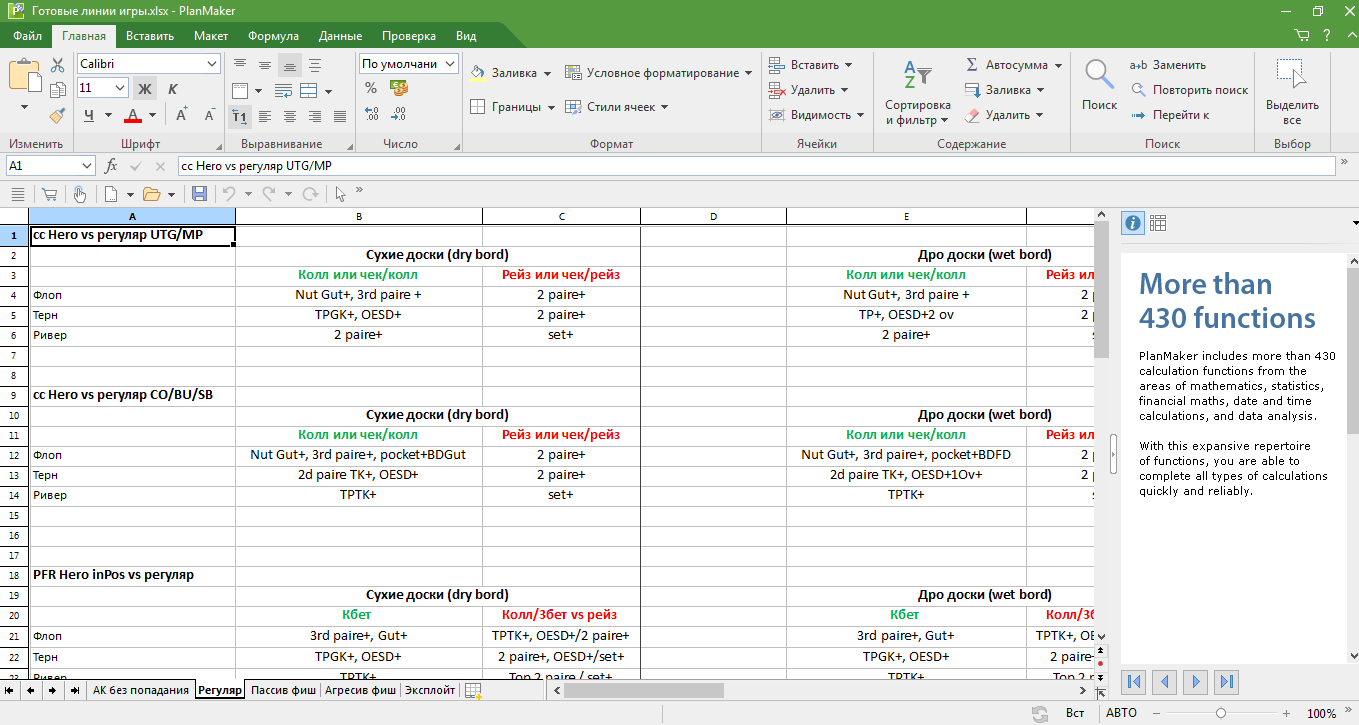Viewport: 1359px width, 725px height.
Task: Switch to sheet tab Пассив фиш
Action: (x=282, y=690)
